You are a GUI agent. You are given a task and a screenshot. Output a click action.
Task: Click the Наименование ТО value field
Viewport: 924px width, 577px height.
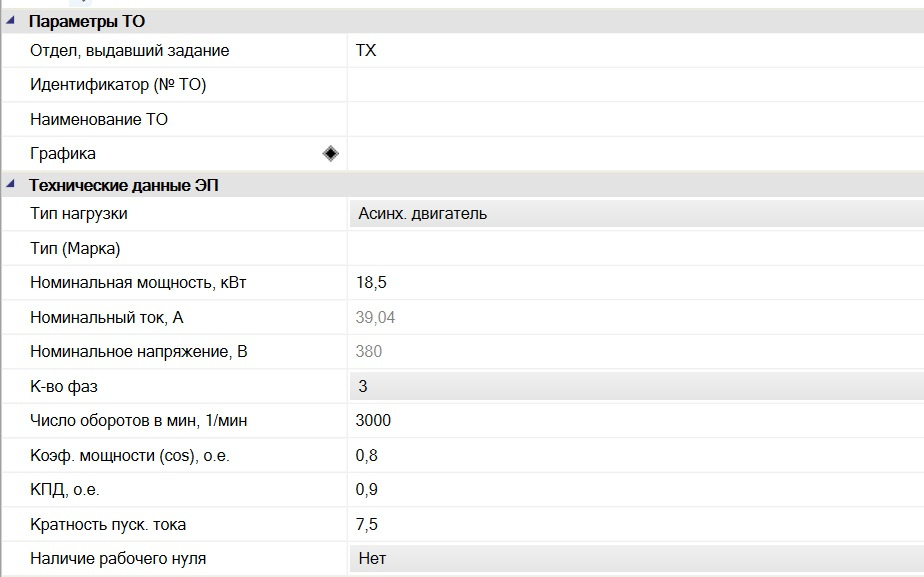click(636, 119)
